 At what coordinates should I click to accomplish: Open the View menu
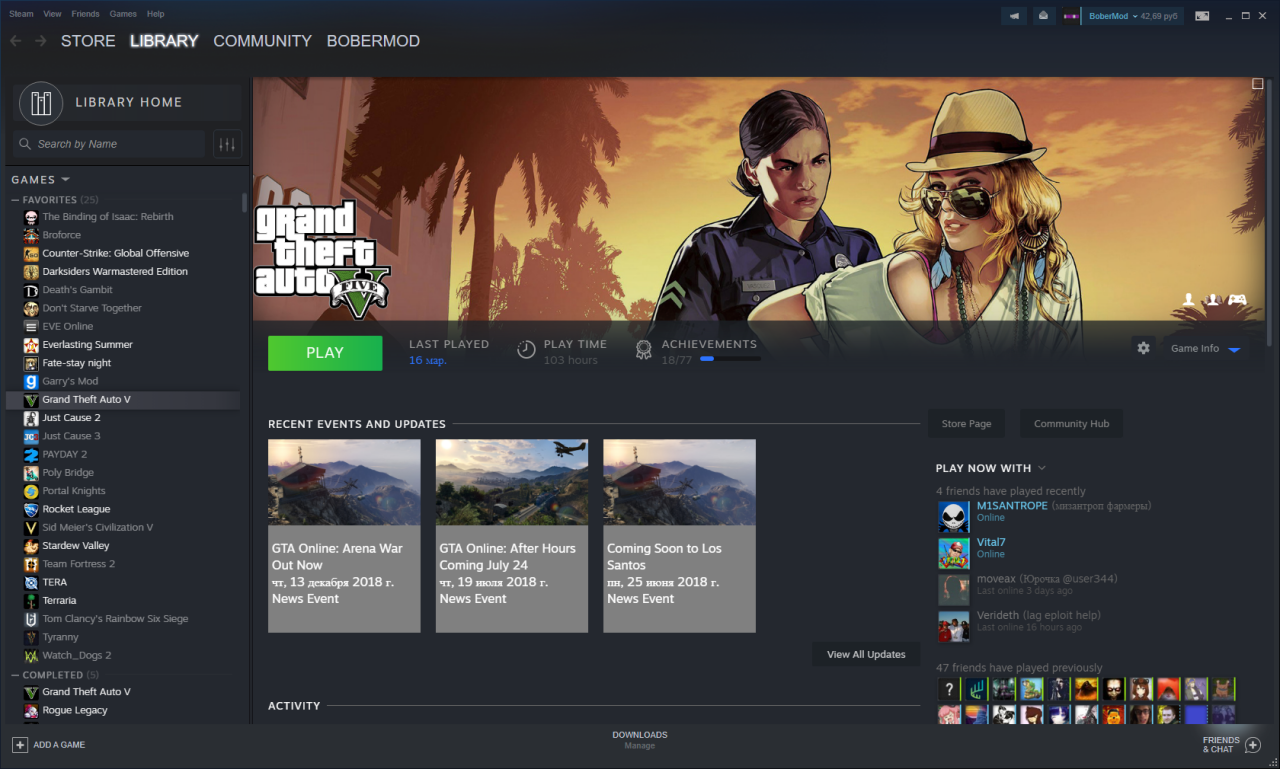click(x=53, y=14)
